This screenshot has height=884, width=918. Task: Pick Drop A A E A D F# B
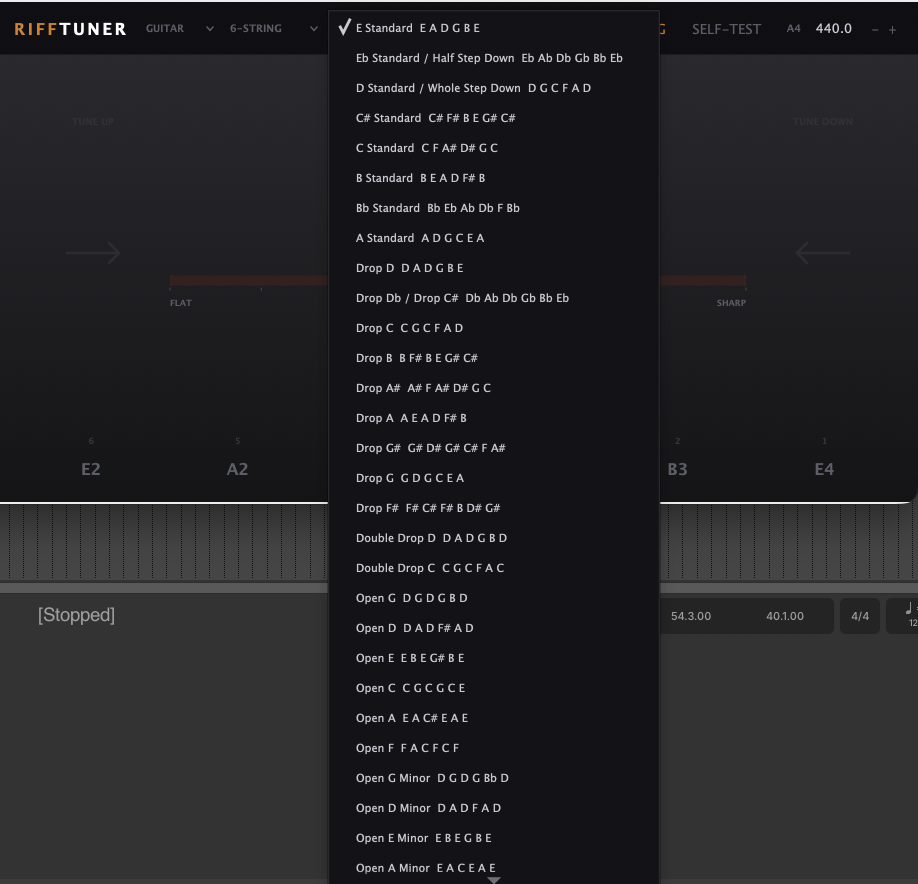[494, 418]
